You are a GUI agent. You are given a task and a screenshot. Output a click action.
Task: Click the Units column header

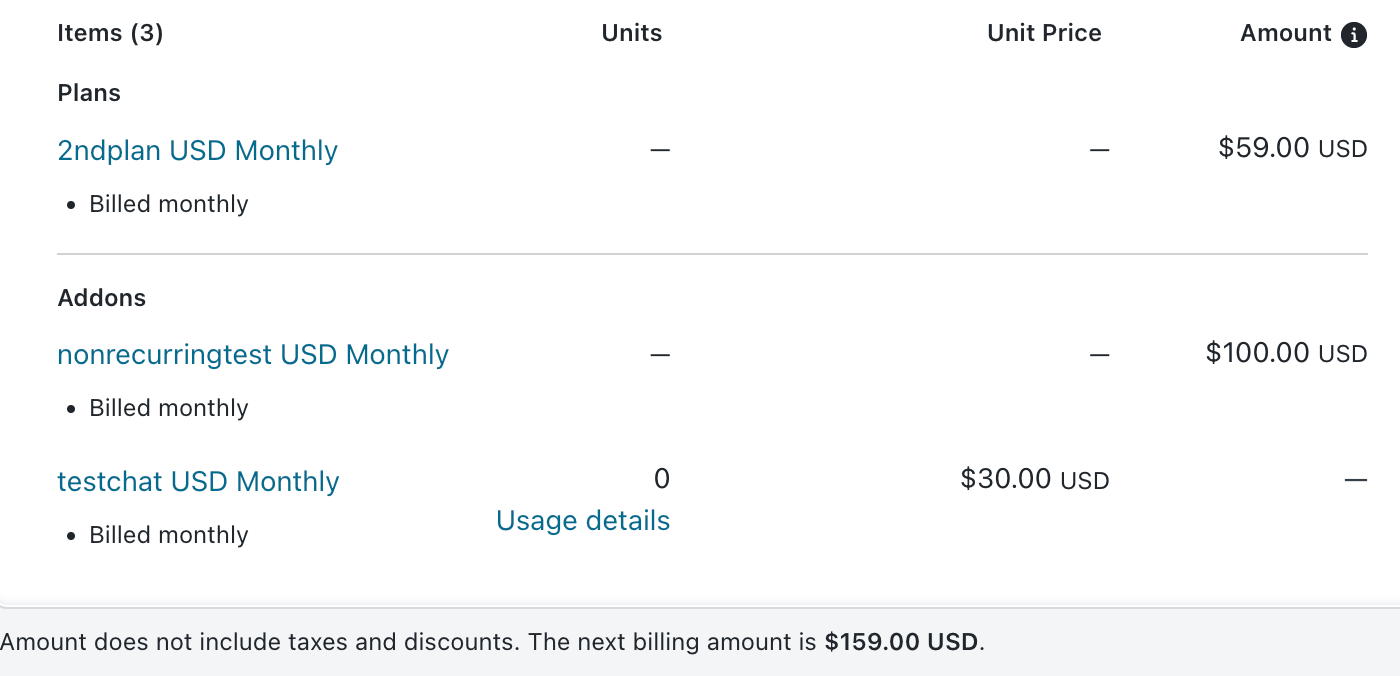pyautogui.click(x=632, y=34)
